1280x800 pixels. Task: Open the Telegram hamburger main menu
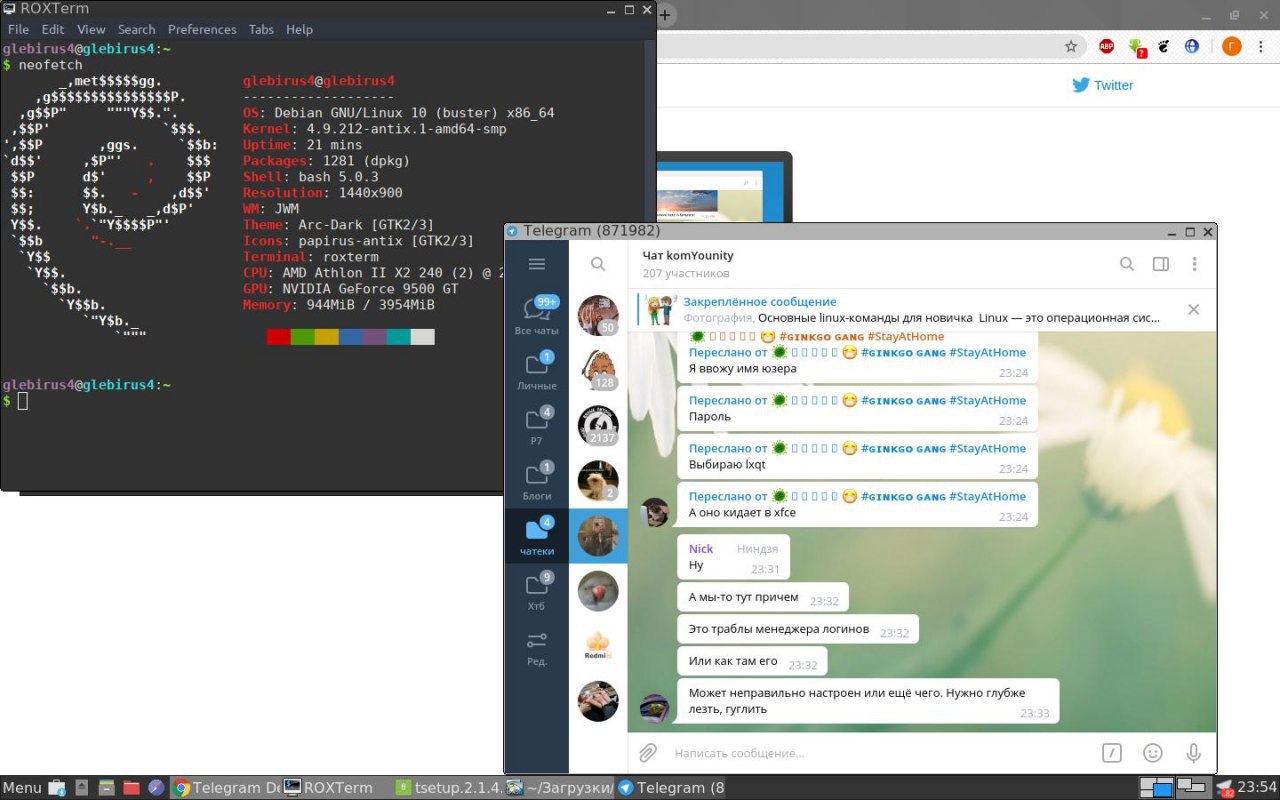537,264
